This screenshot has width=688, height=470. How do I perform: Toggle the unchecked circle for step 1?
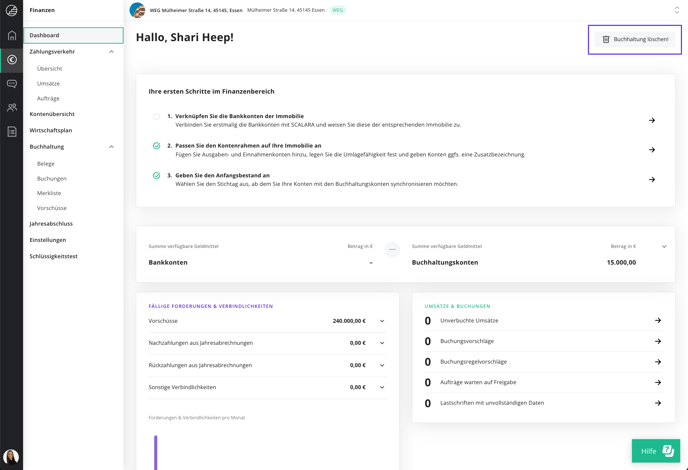click(x=156, y=116)
